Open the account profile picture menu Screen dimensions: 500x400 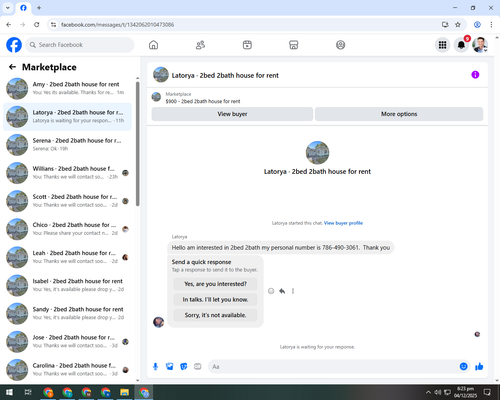(480, 45)
